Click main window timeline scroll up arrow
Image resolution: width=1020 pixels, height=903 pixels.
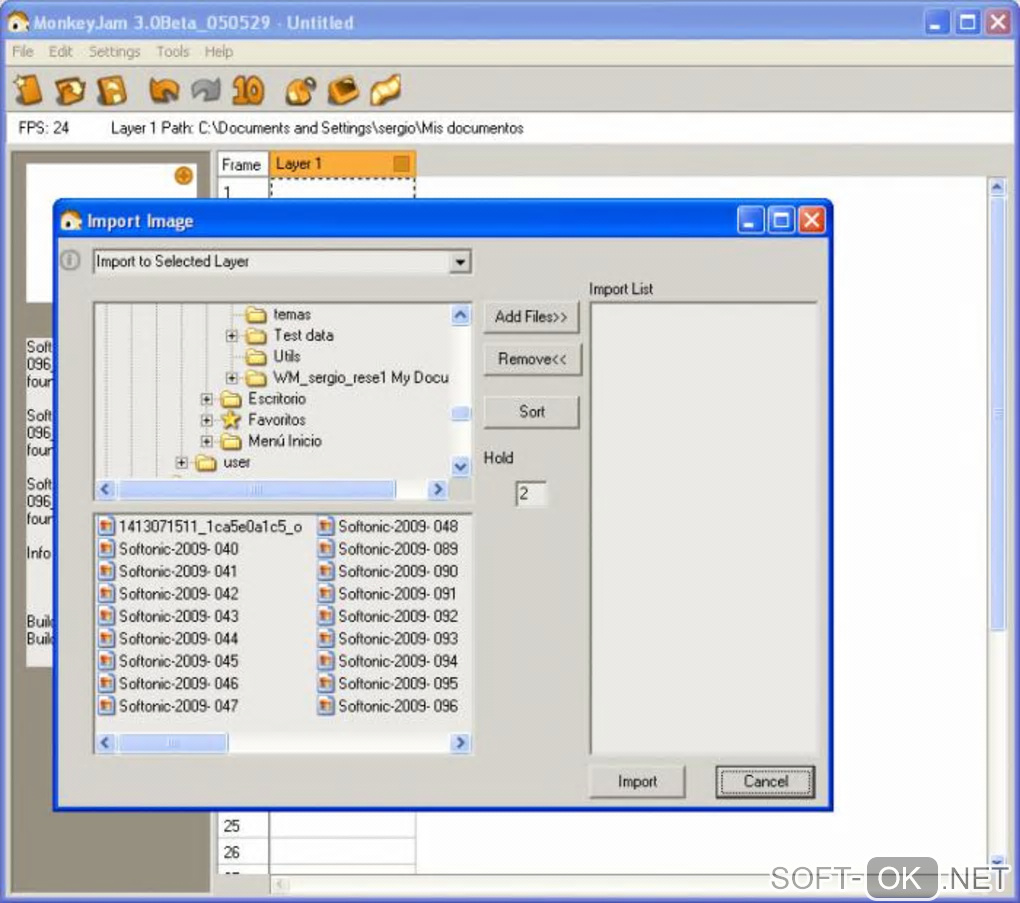click(x=997, y=187)
